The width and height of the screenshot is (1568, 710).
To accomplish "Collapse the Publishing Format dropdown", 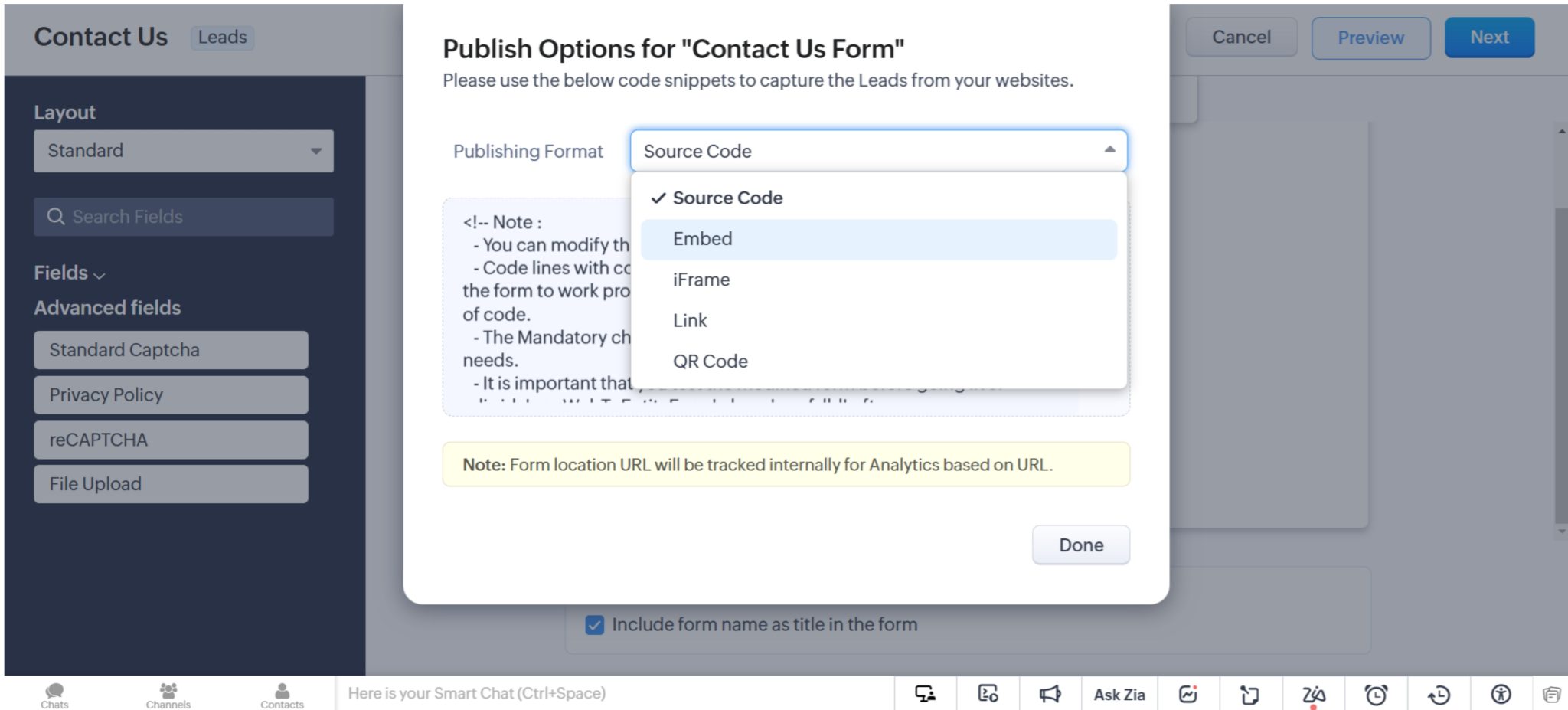I will (x=1109, y=150).
